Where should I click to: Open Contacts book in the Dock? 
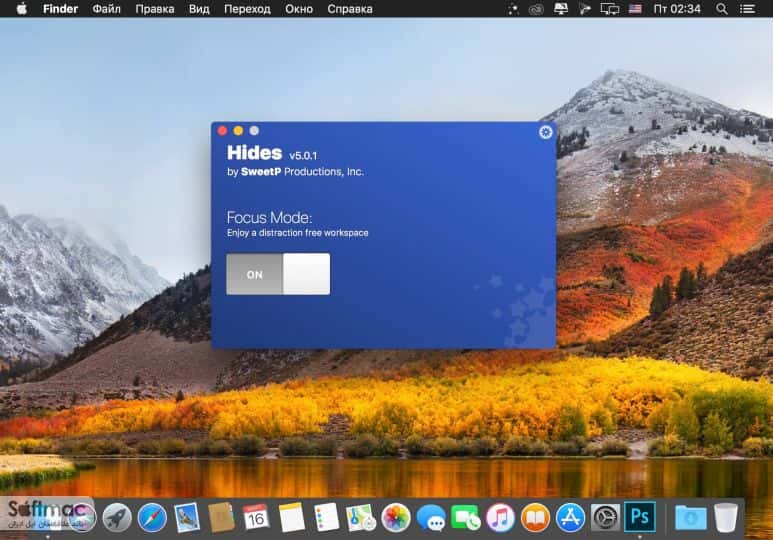pyautogui.click(x=221, y=517)
